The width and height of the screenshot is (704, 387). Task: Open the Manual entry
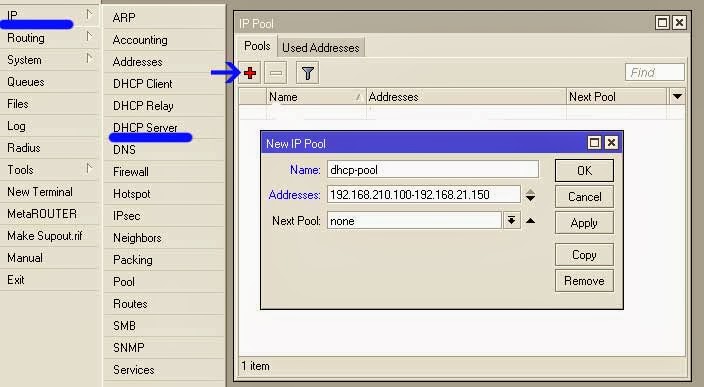(48, 258)
